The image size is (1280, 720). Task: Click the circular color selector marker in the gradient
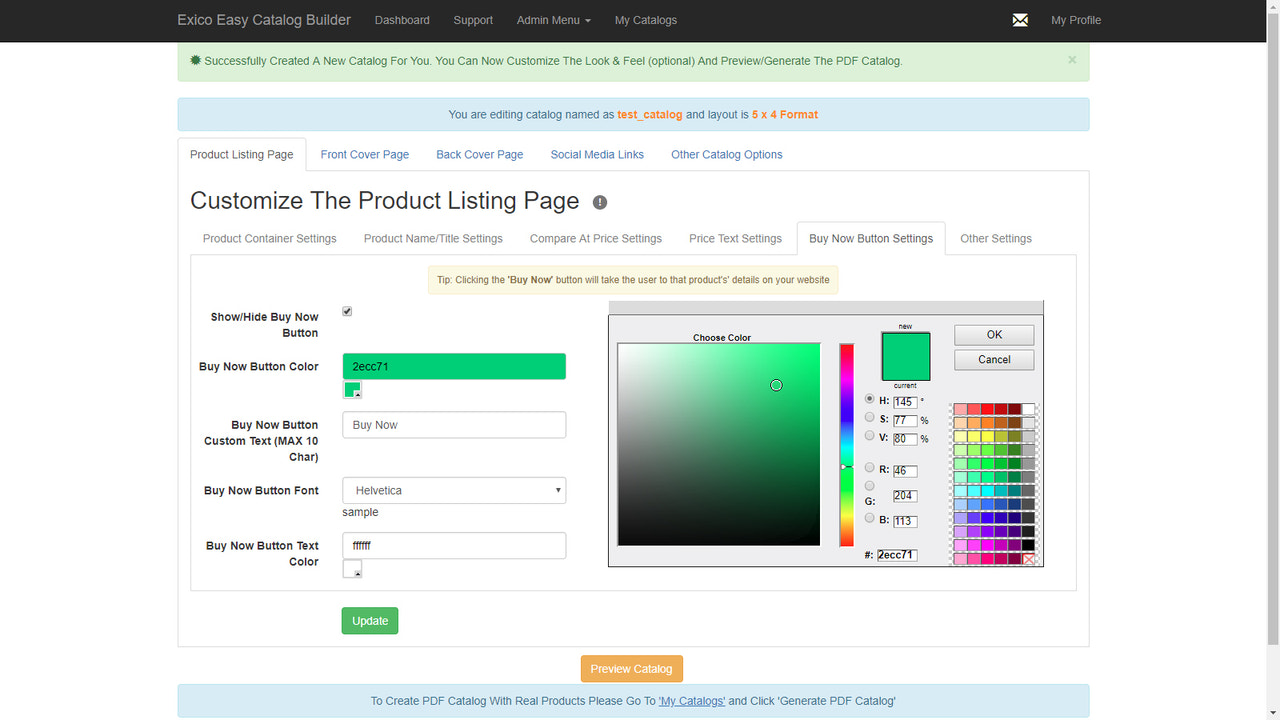[776, 385]
